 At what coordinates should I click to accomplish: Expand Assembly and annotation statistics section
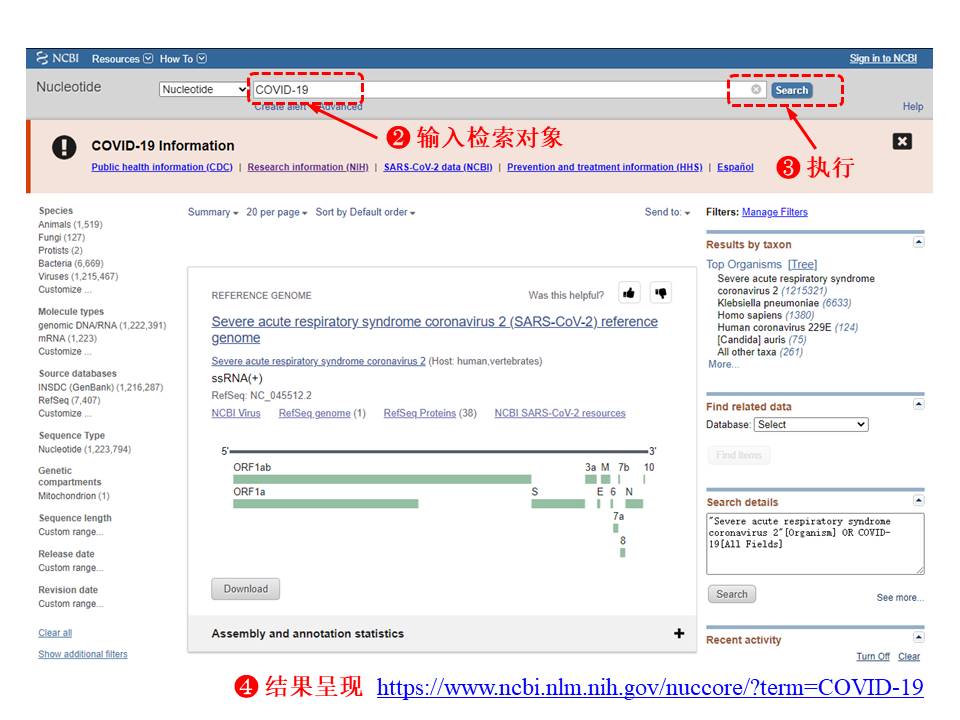(x=679, y=633)
